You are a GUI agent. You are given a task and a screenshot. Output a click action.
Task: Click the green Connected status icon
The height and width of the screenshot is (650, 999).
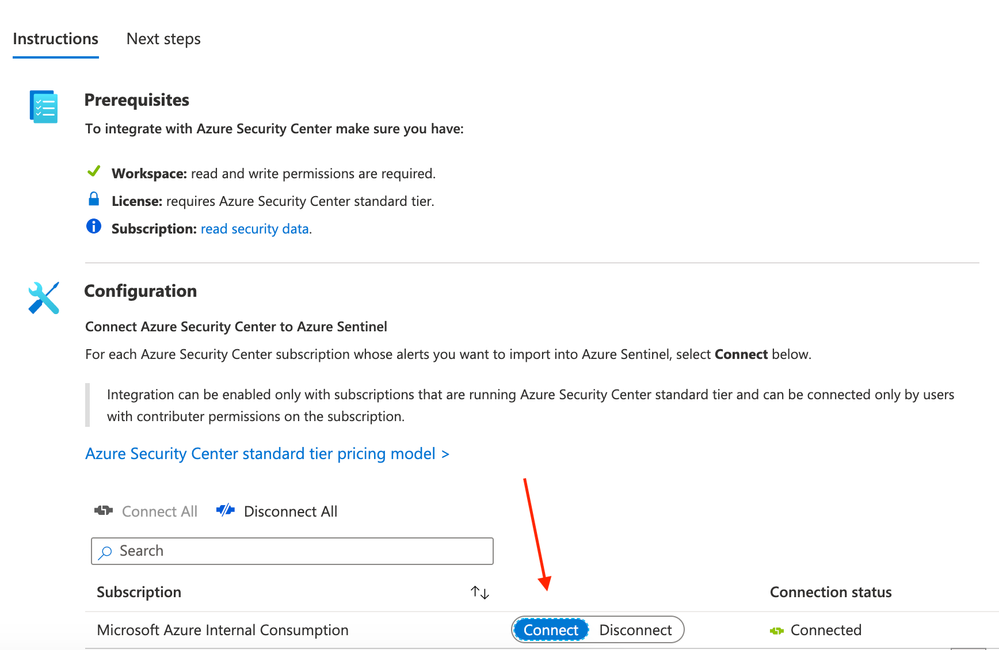point(777,631)
